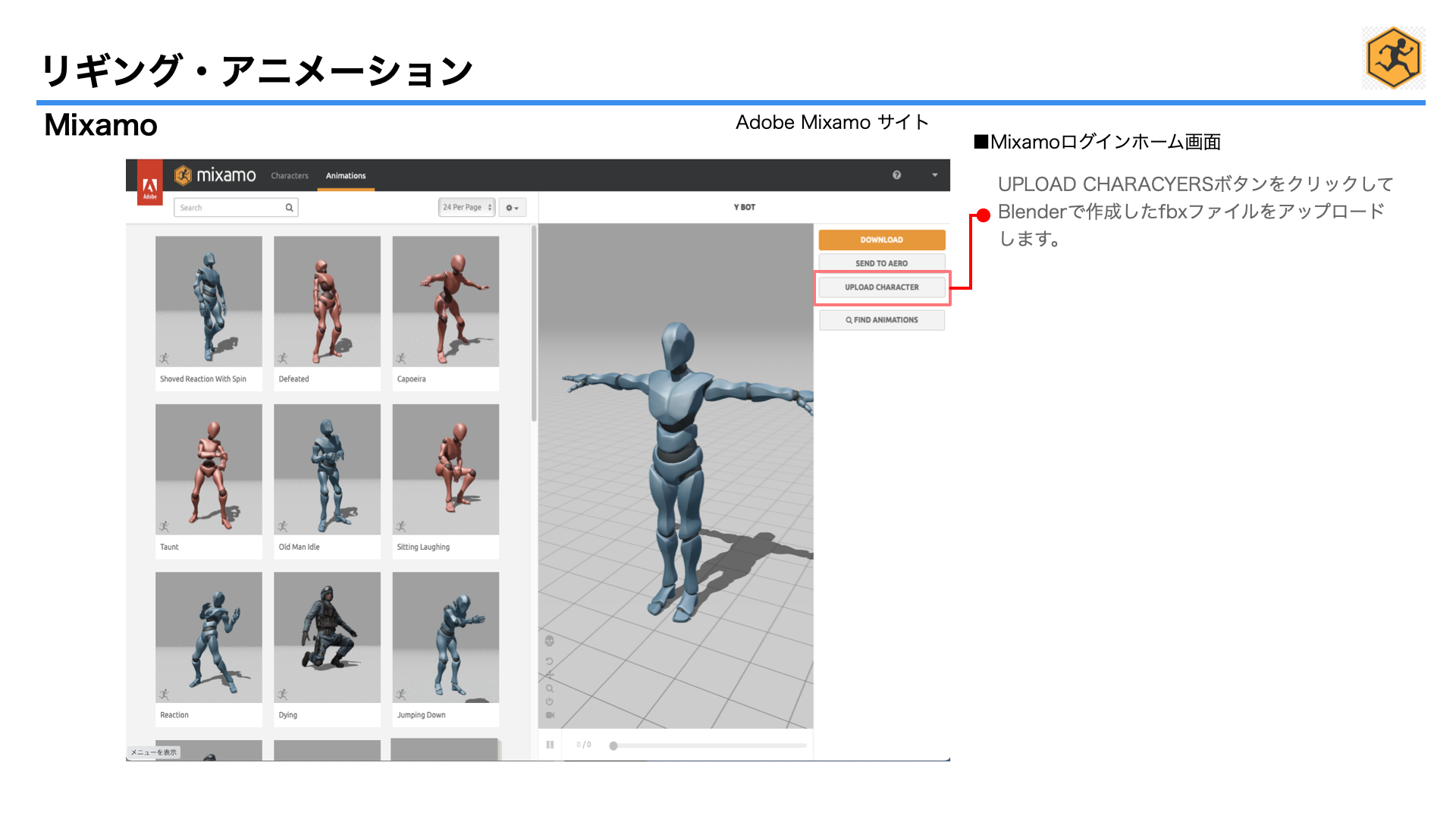Viewport: 1456px width, 819px height.
Task: Click the メニューを表示 label at bottom left
Action: [154, 752]
